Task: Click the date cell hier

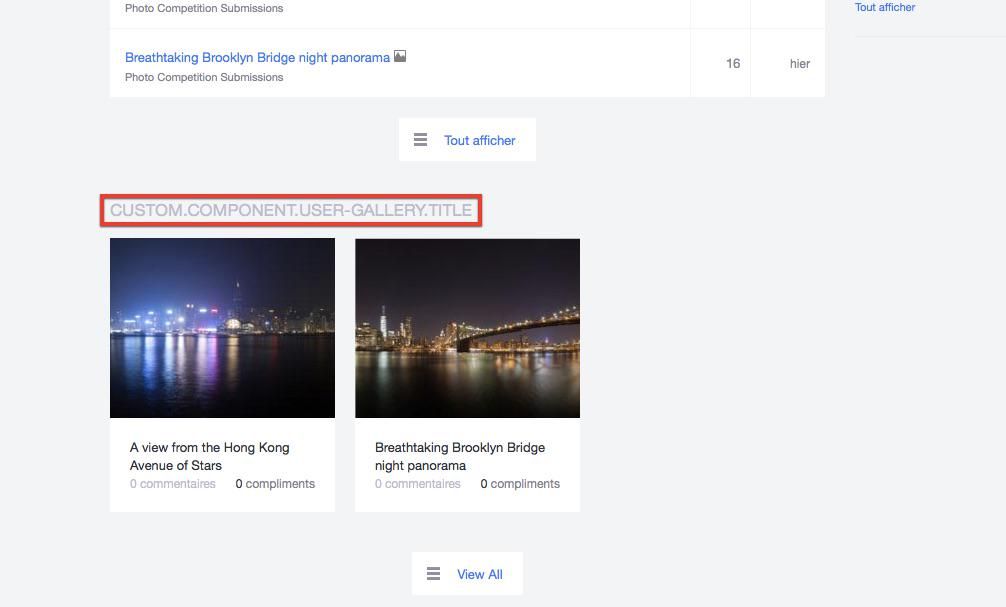Action: (x=799, y=64)
